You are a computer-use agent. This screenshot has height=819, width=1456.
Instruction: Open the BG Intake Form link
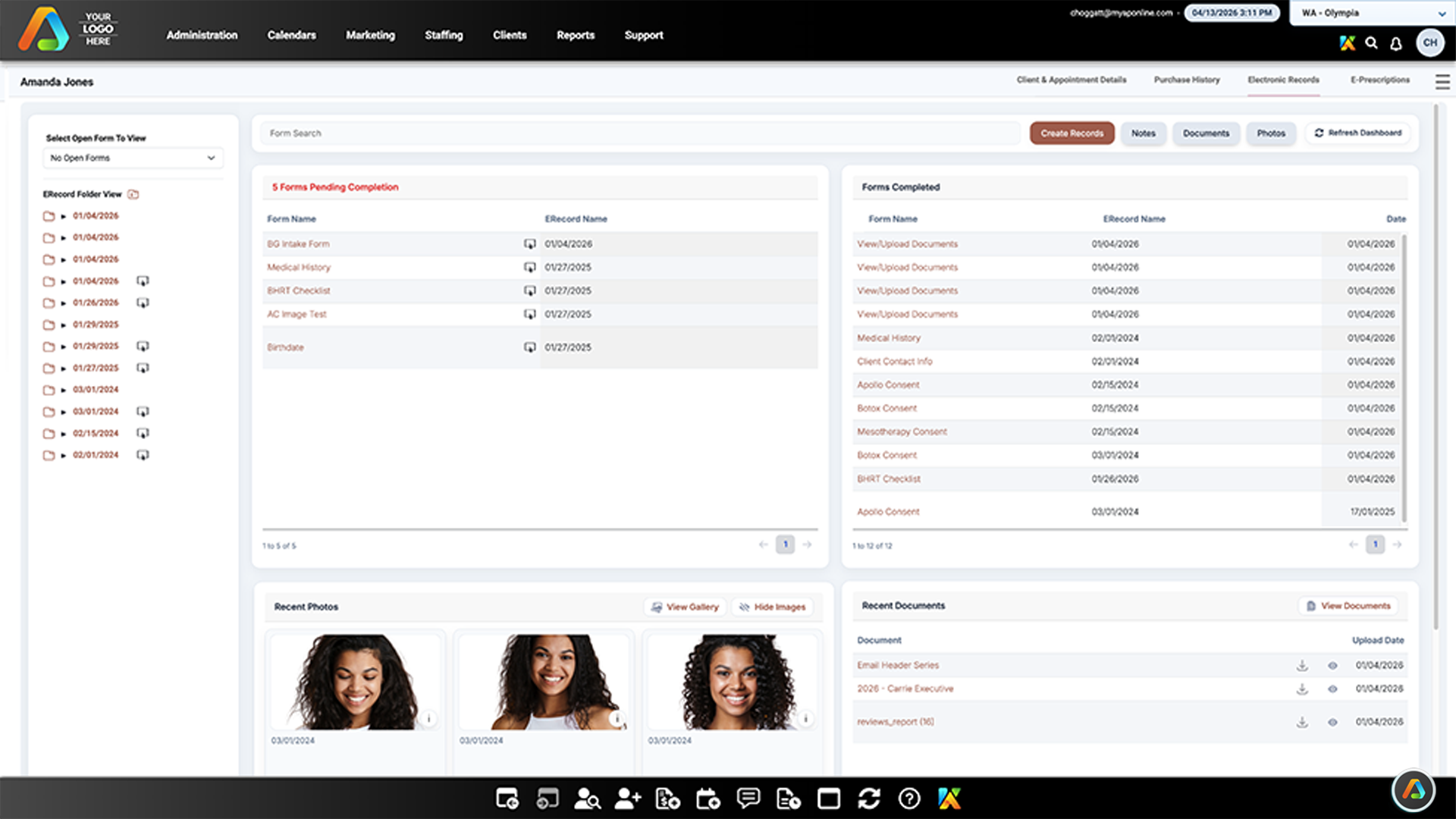pyautogui.click(x=298, y=244)
